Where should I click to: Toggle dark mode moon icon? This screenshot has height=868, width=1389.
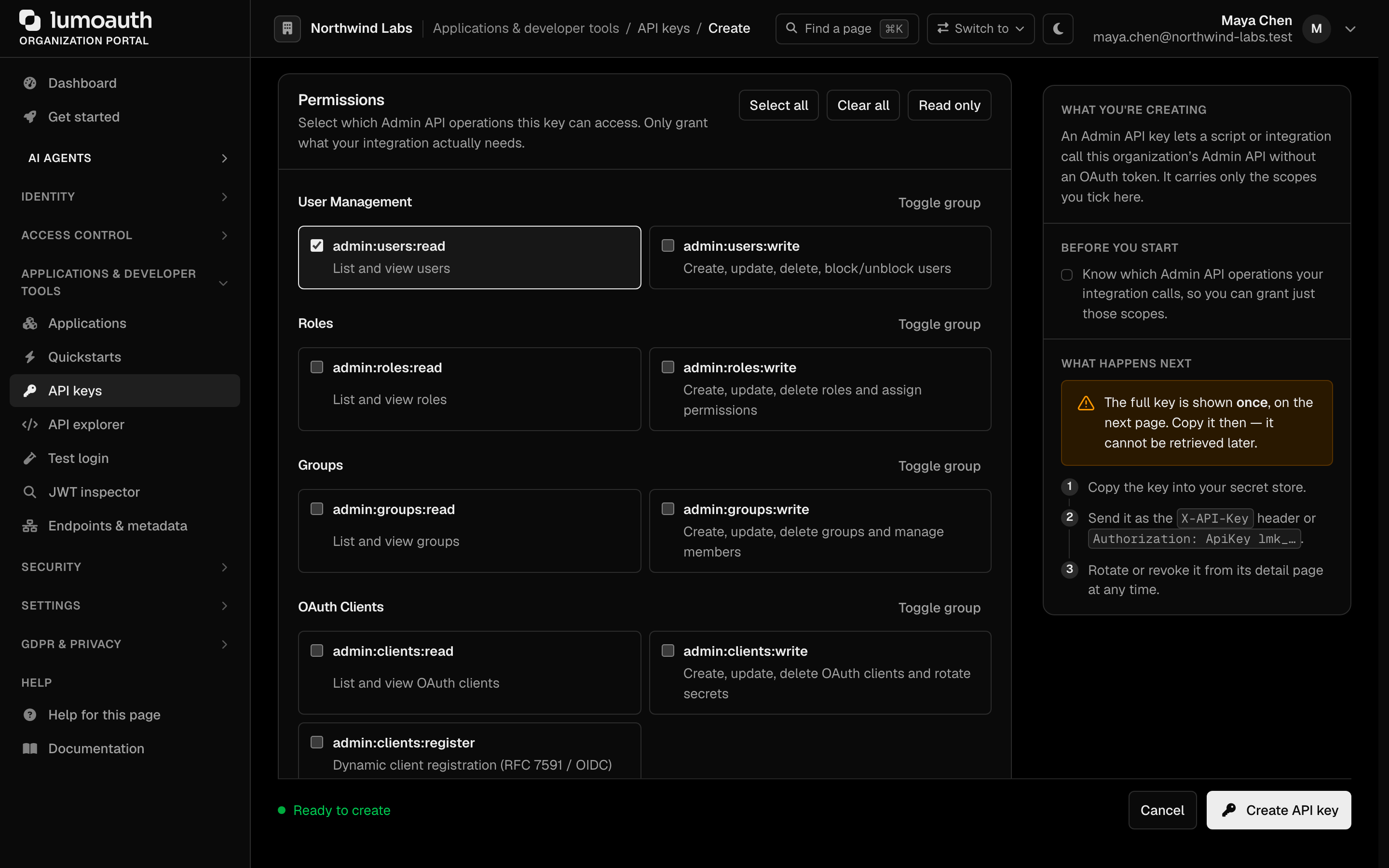(x=1058, y=28)
